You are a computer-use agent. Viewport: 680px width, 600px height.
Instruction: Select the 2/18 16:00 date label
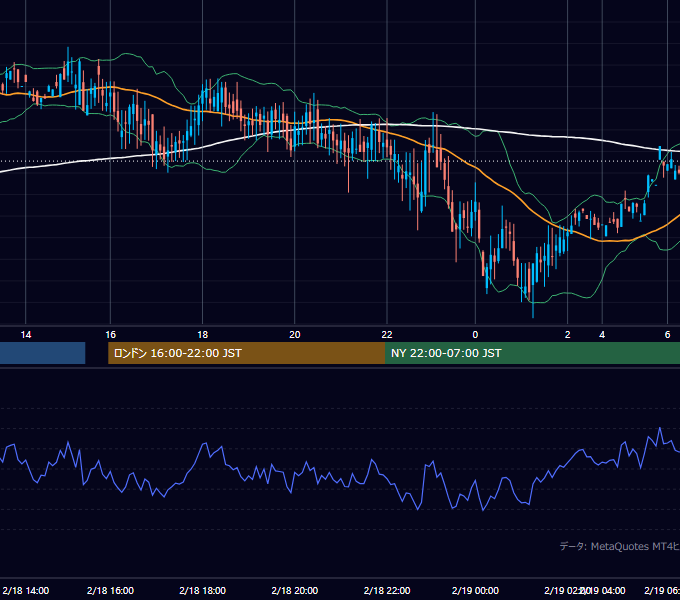110,590
